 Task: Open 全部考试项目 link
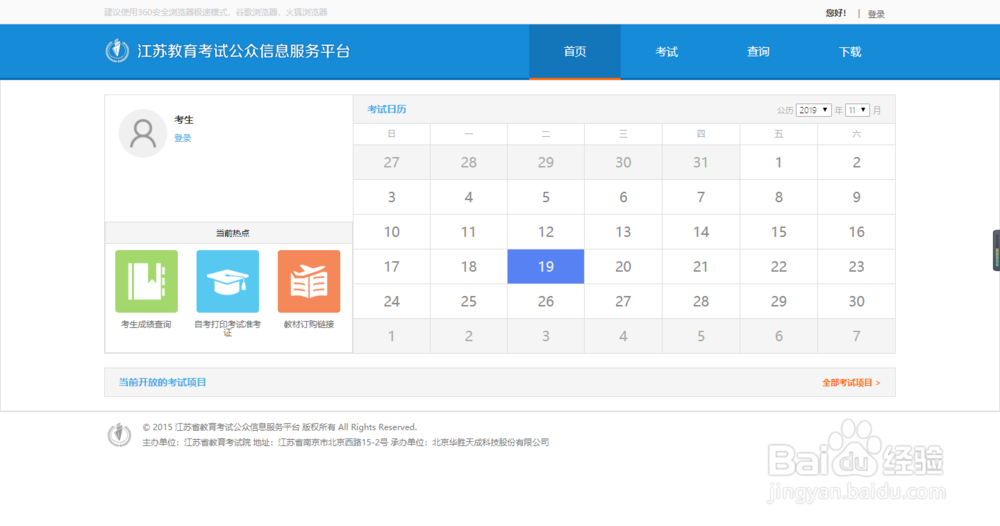point(851,383)
